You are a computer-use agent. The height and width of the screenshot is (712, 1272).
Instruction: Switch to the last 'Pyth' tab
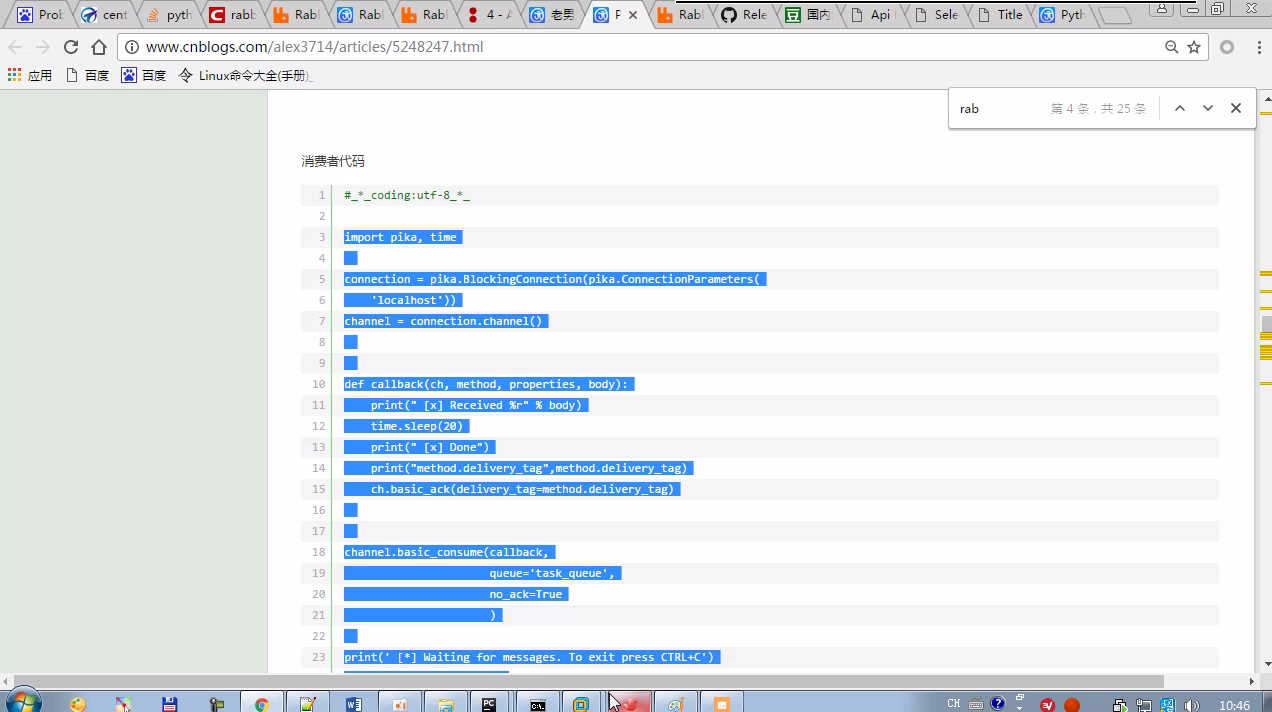coord(1064,15)
